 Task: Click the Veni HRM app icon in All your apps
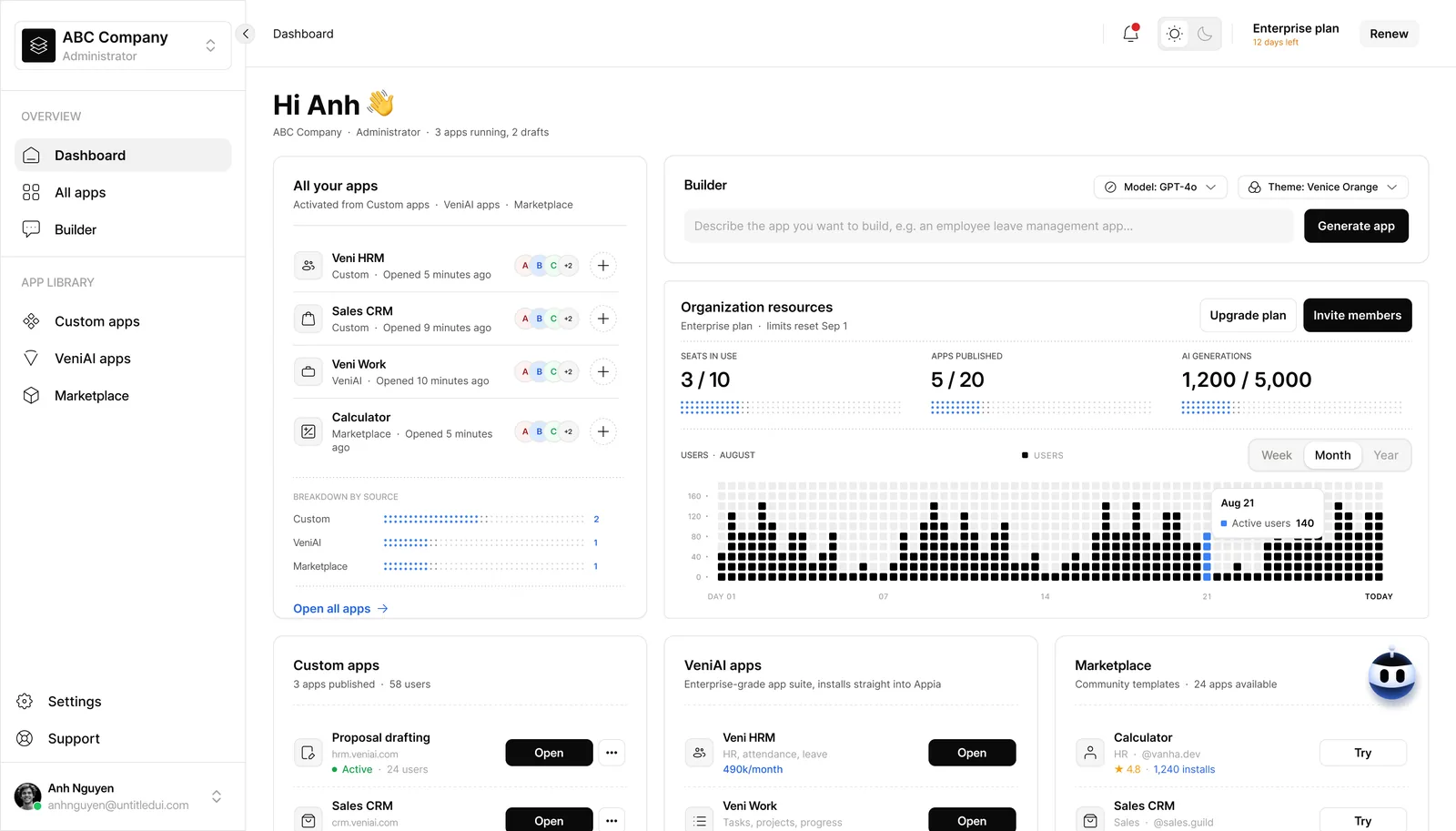pos(308,266)
